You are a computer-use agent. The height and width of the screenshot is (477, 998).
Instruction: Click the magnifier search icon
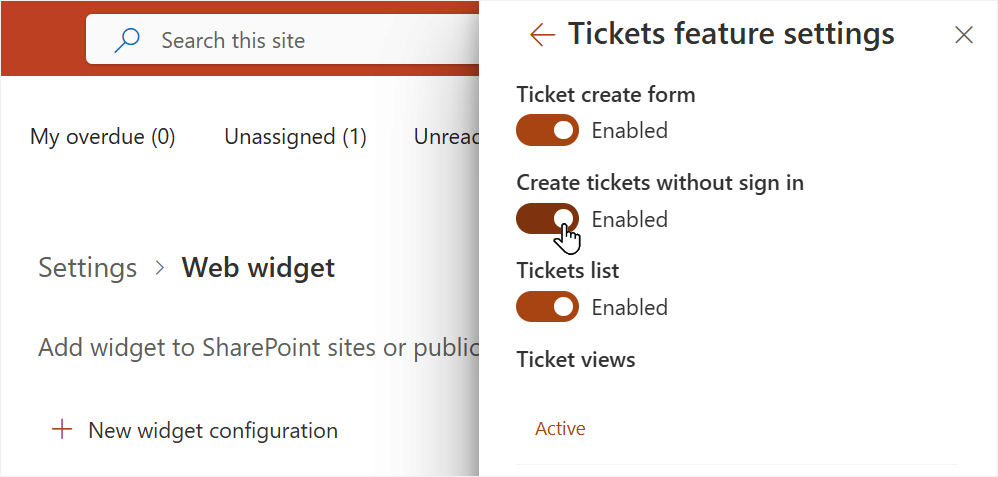point(127,40)
